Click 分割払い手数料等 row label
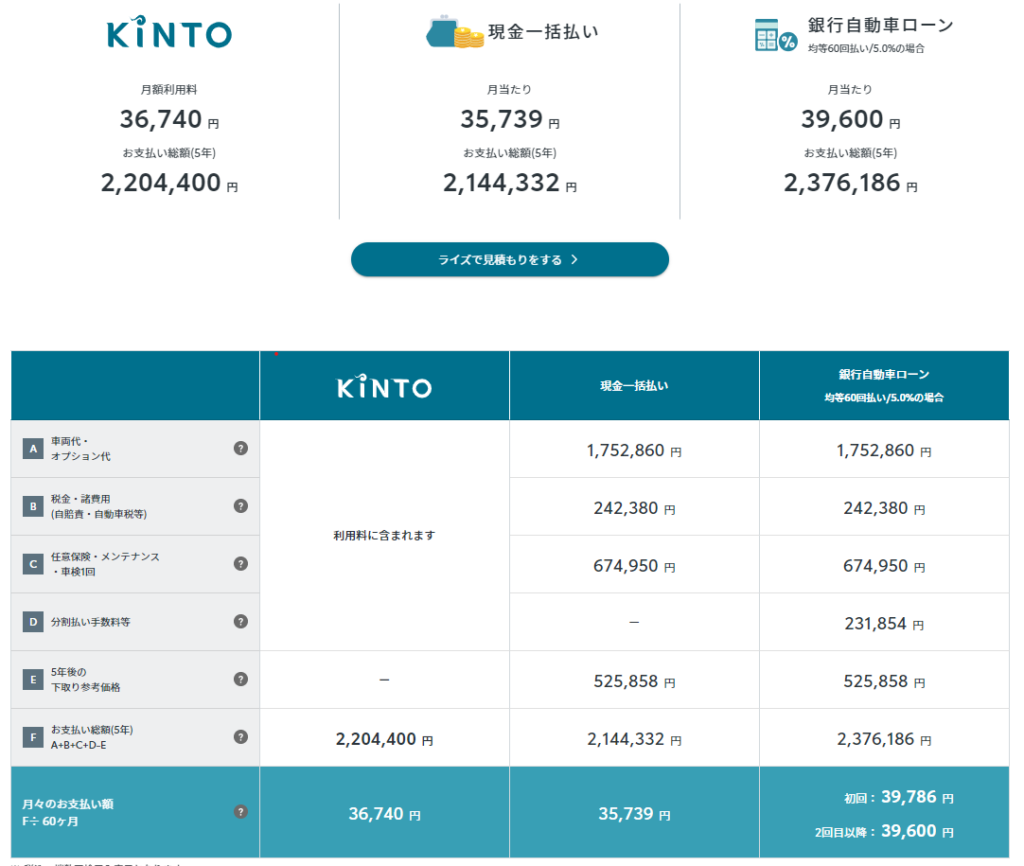The height and width of the screenshot is (866, 1024). coord(91,622)
